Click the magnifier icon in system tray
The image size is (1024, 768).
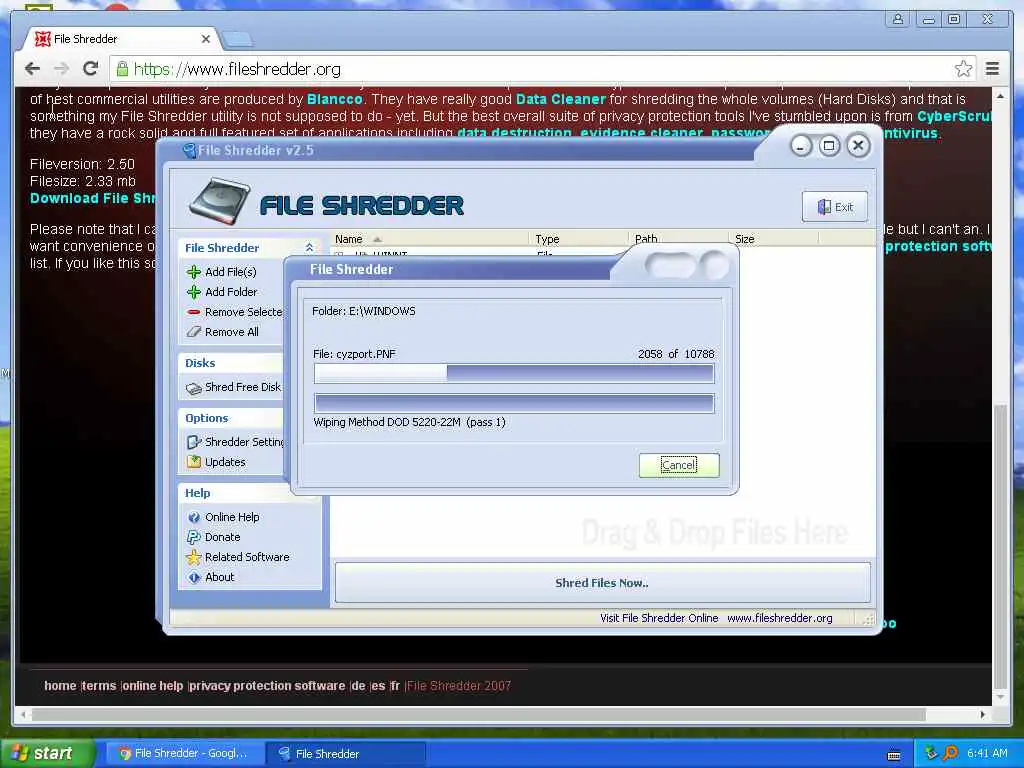(x=951, y=753)
